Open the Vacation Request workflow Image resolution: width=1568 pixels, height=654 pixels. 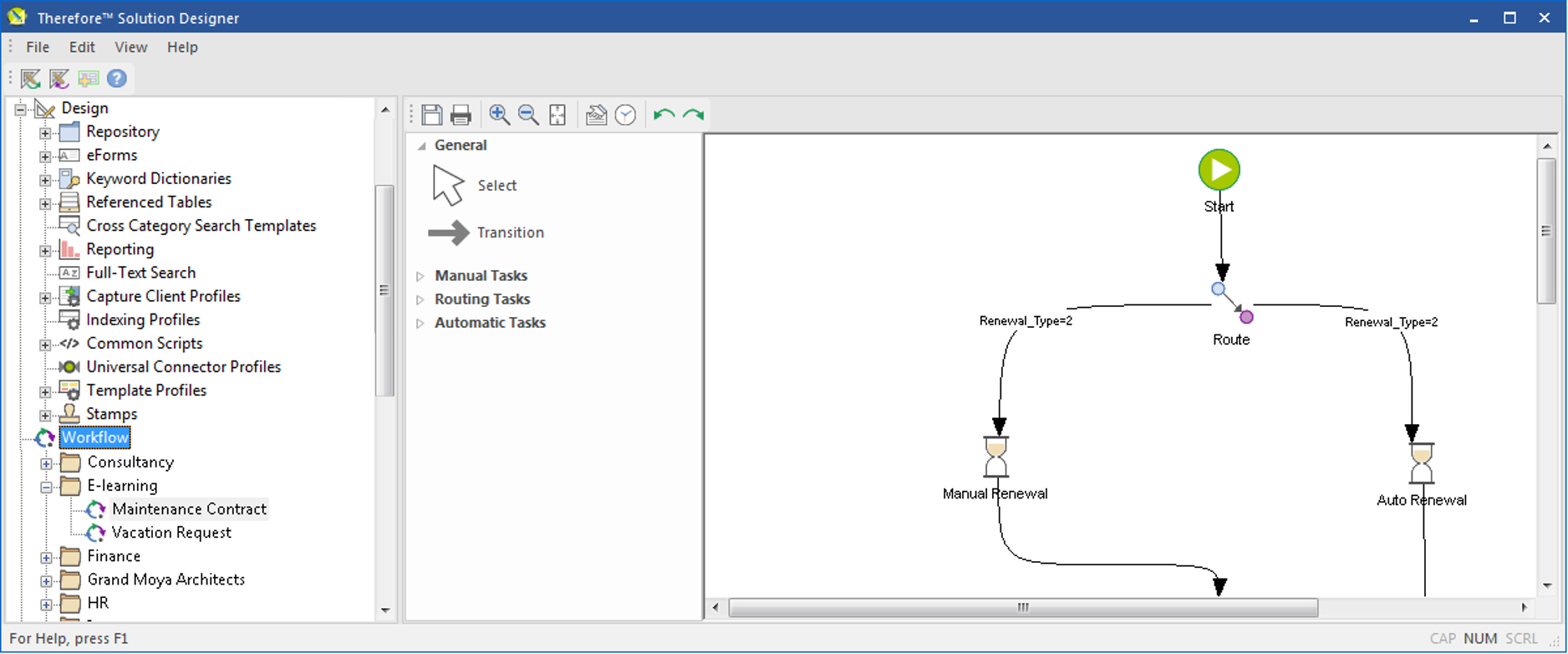171,533
